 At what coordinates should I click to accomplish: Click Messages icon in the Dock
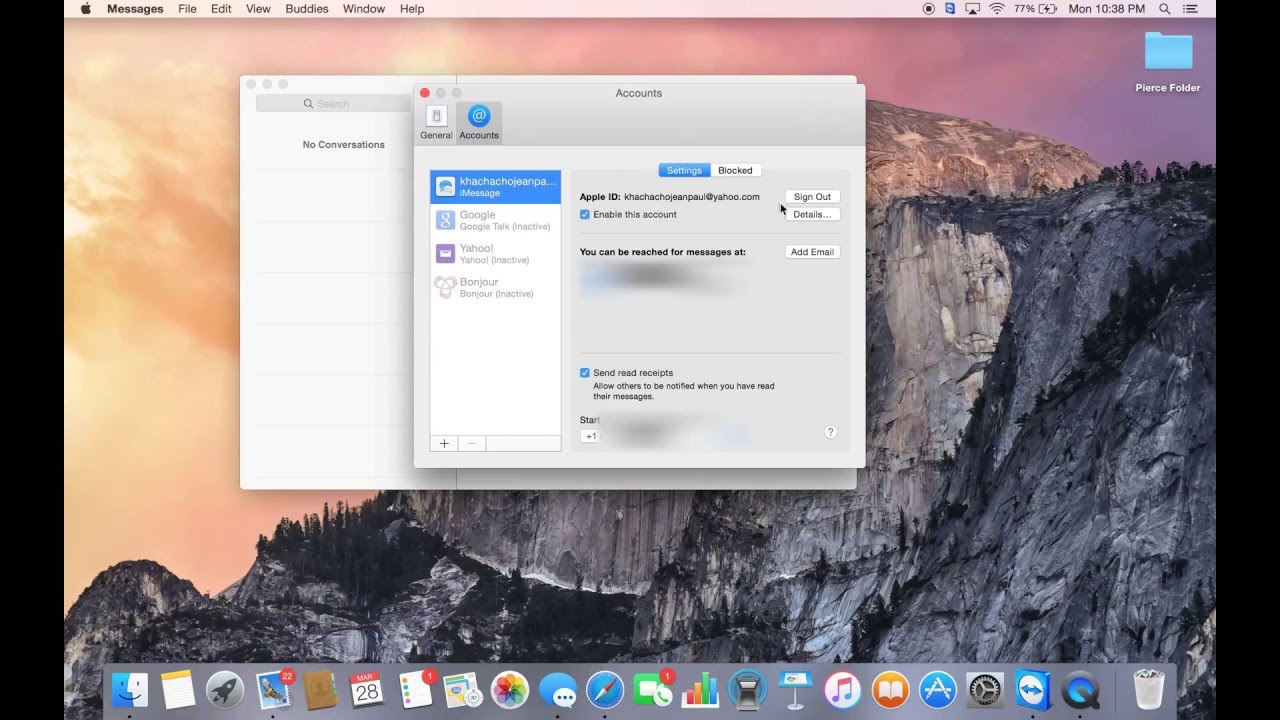tap(557, 690)
